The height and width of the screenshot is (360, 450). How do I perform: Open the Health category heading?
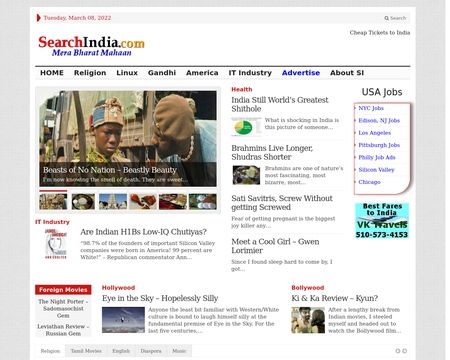pyautogui.click(x=242, y=89)
